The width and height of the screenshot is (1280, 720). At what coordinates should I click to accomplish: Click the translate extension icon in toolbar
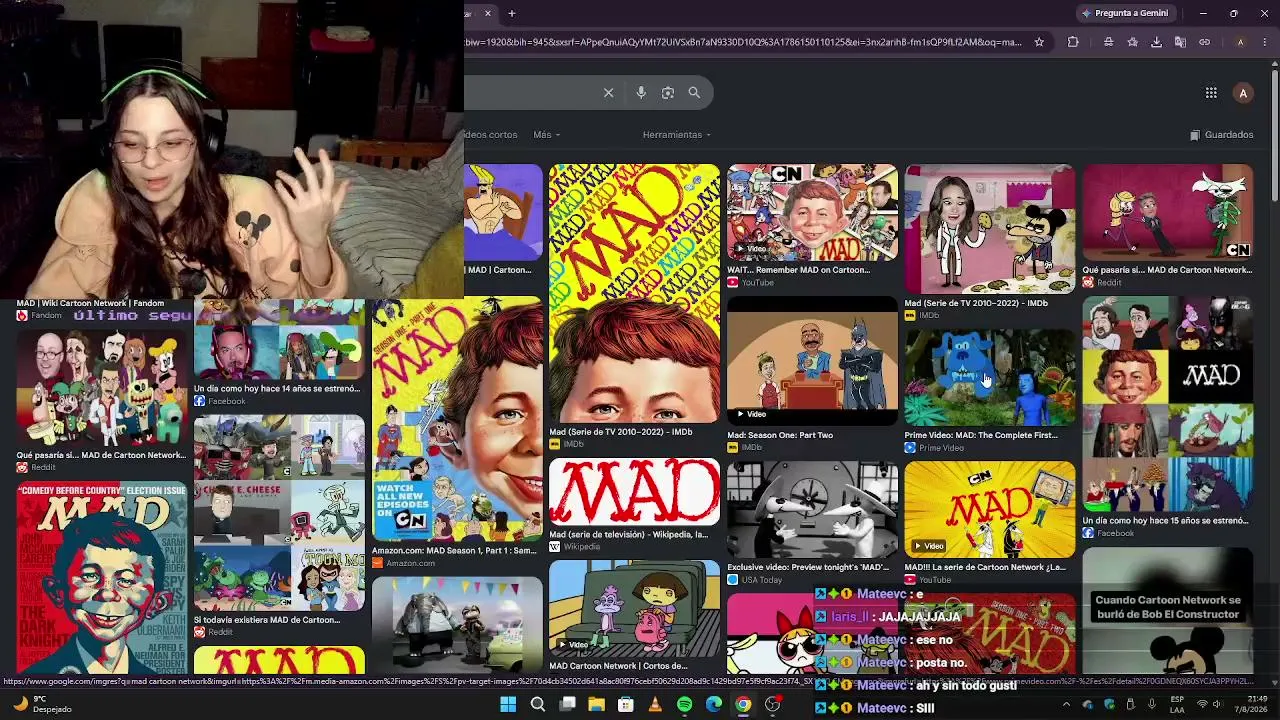(x=1180, y=42)
